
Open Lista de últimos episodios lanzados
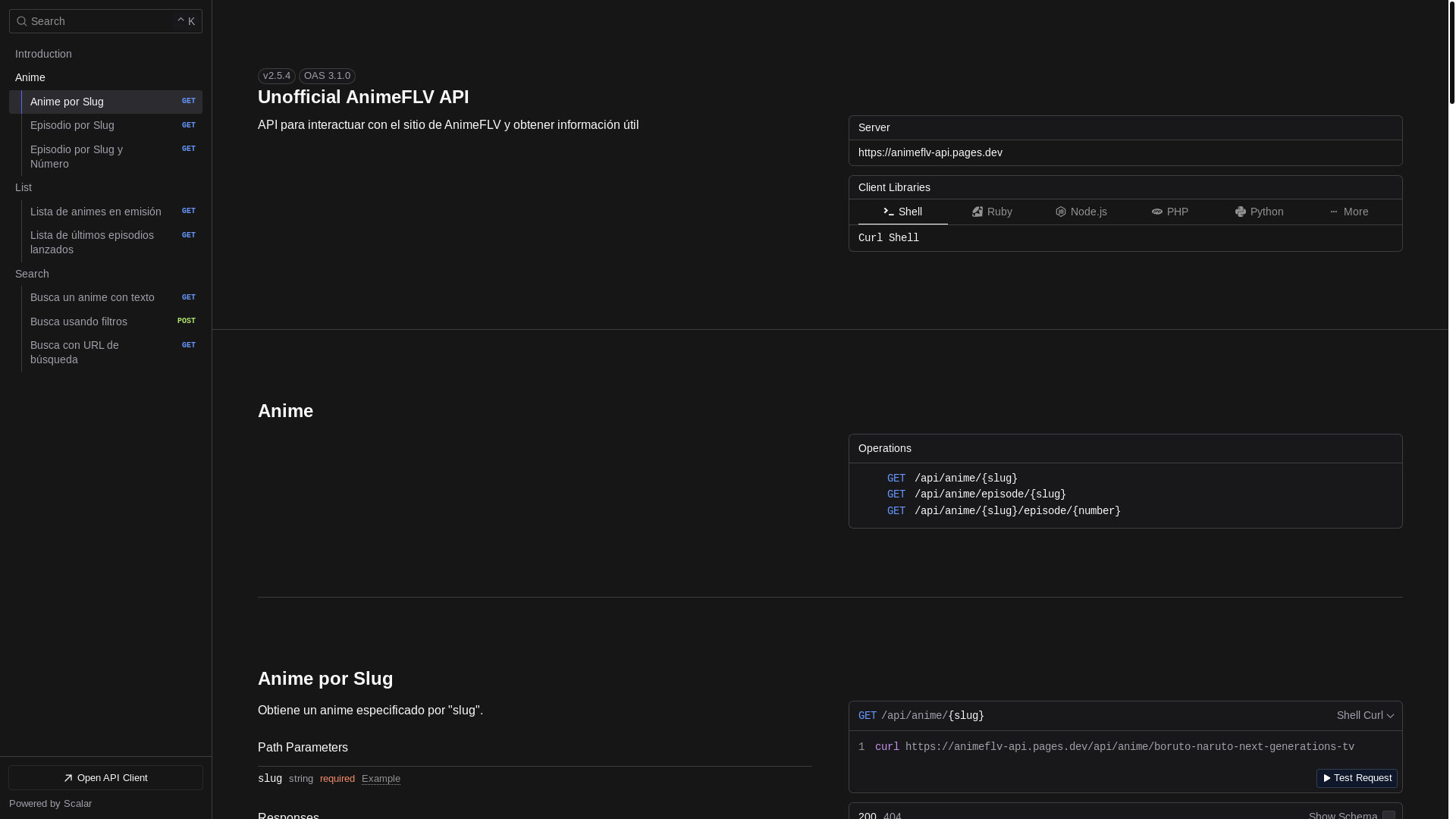tap(105, 242)
